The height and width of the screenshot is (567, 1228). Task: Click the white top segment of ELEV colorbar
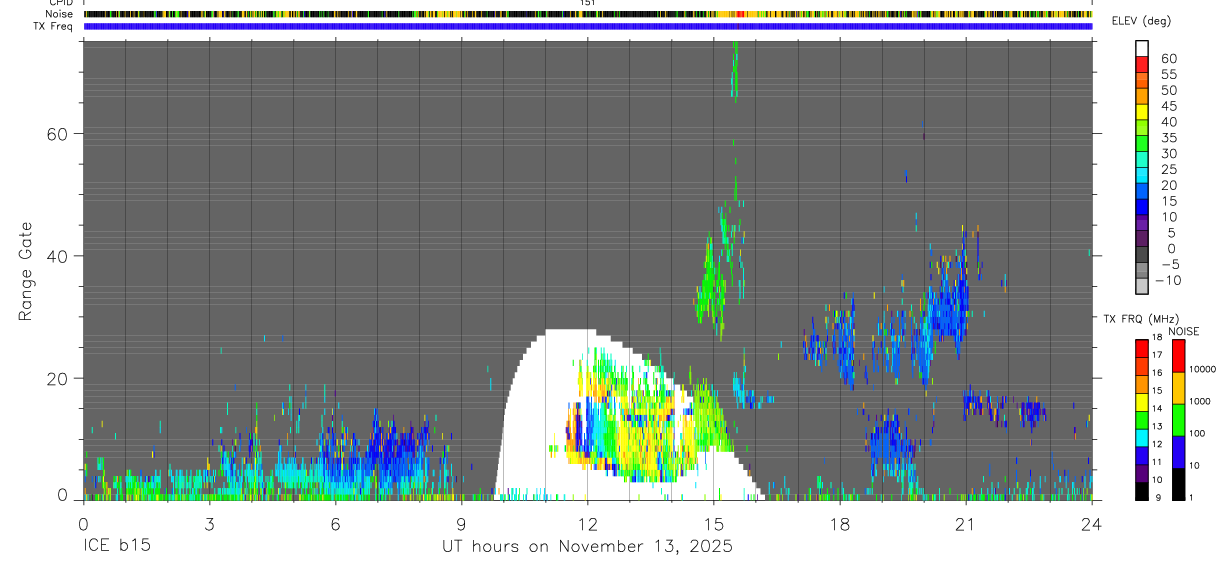pyautogui.click(x=1142, y=48)
